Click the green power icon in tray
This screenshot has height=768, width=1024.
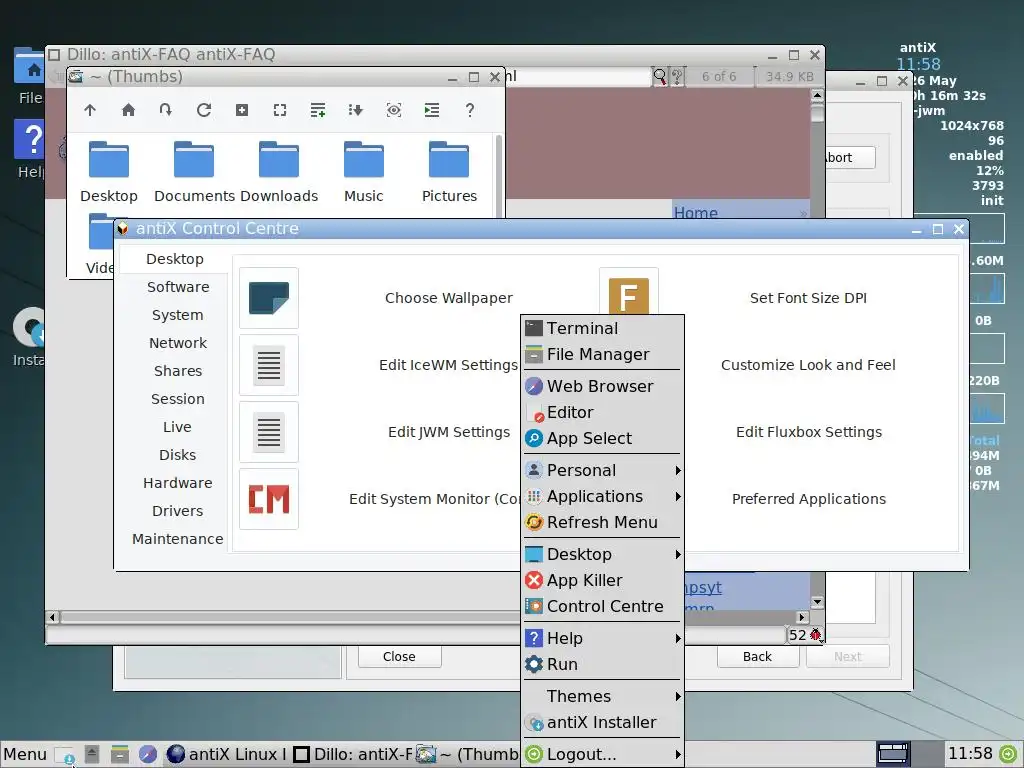click(1009, 754)
